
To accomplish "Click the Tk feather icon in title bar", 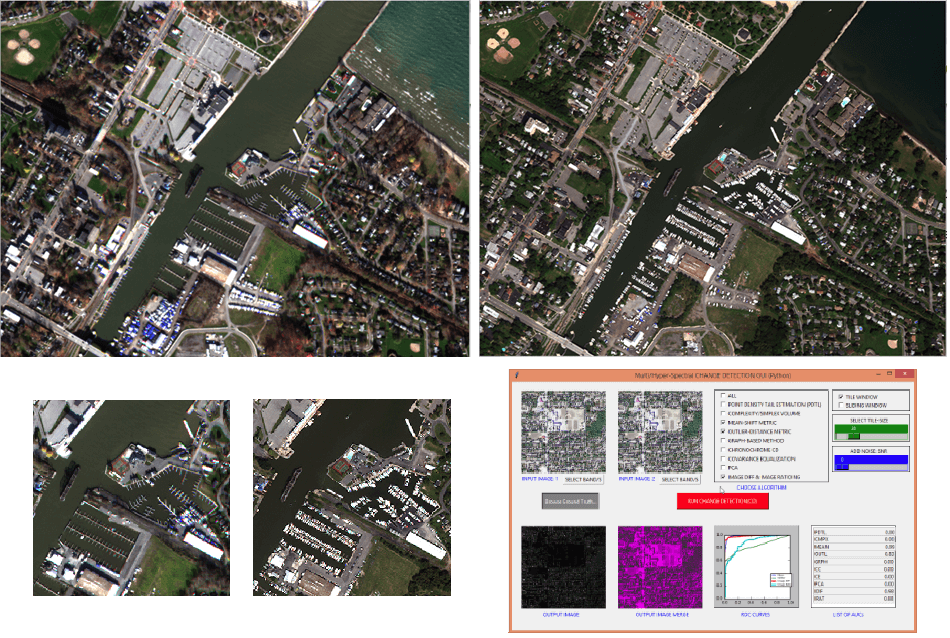I will point(516,375).
